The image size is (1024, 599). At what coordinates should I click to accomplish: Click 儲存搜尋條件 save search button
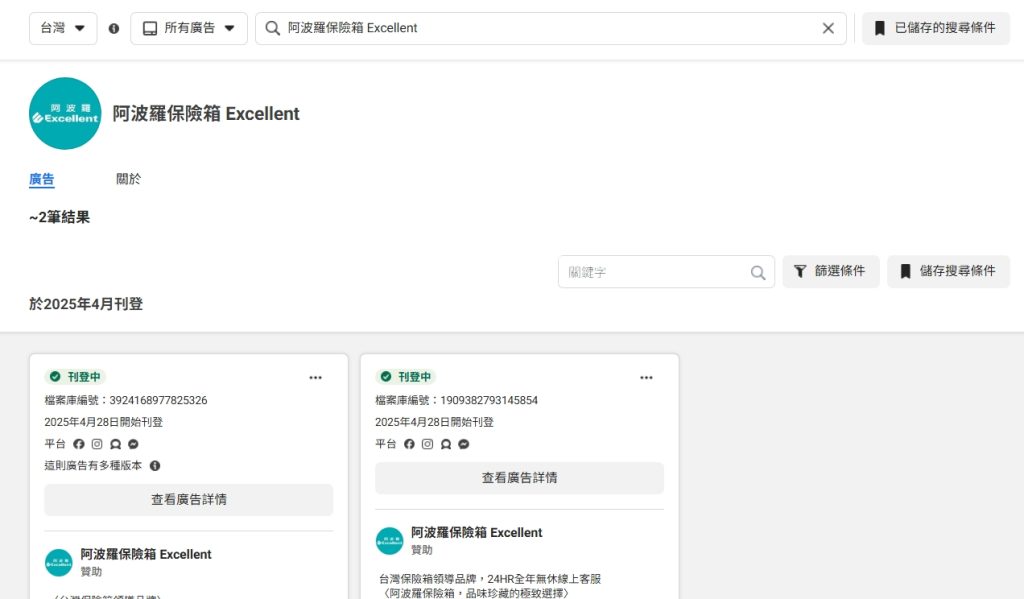(x=948, y=271)
